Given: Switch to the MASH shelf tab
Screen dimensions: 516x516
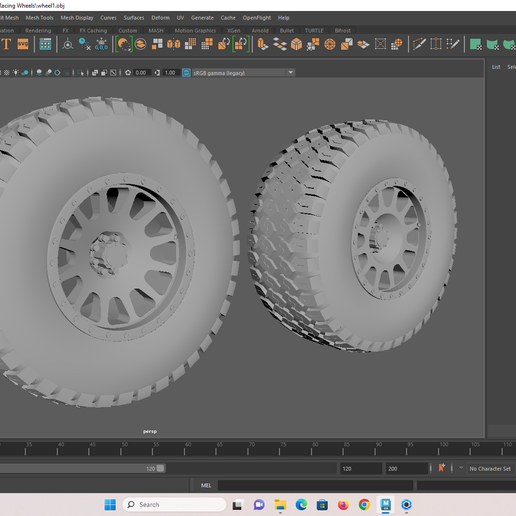Looking at the screenshot, I should tap(156, 31).
